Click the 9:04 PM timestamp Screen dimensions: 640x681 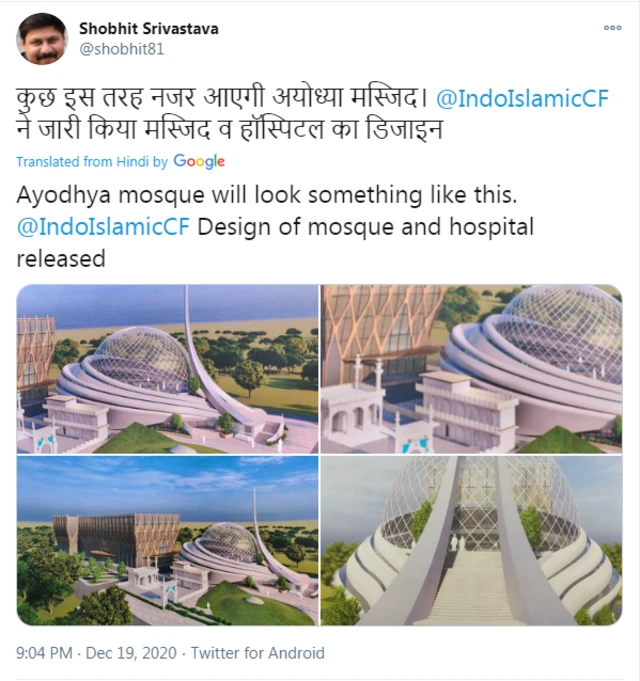[44, 653]
